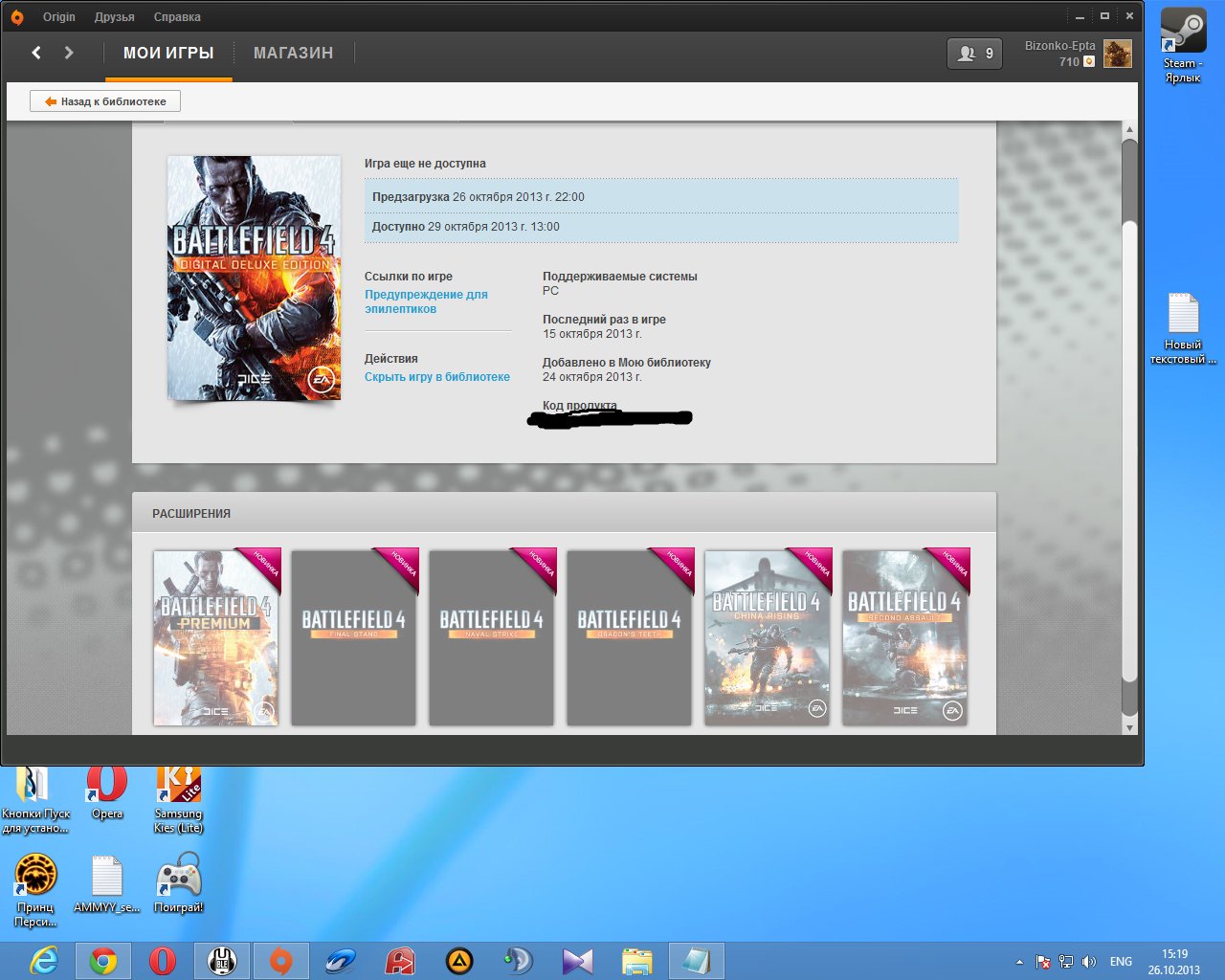Click the volume icon in system tray

pos(1089,962)
